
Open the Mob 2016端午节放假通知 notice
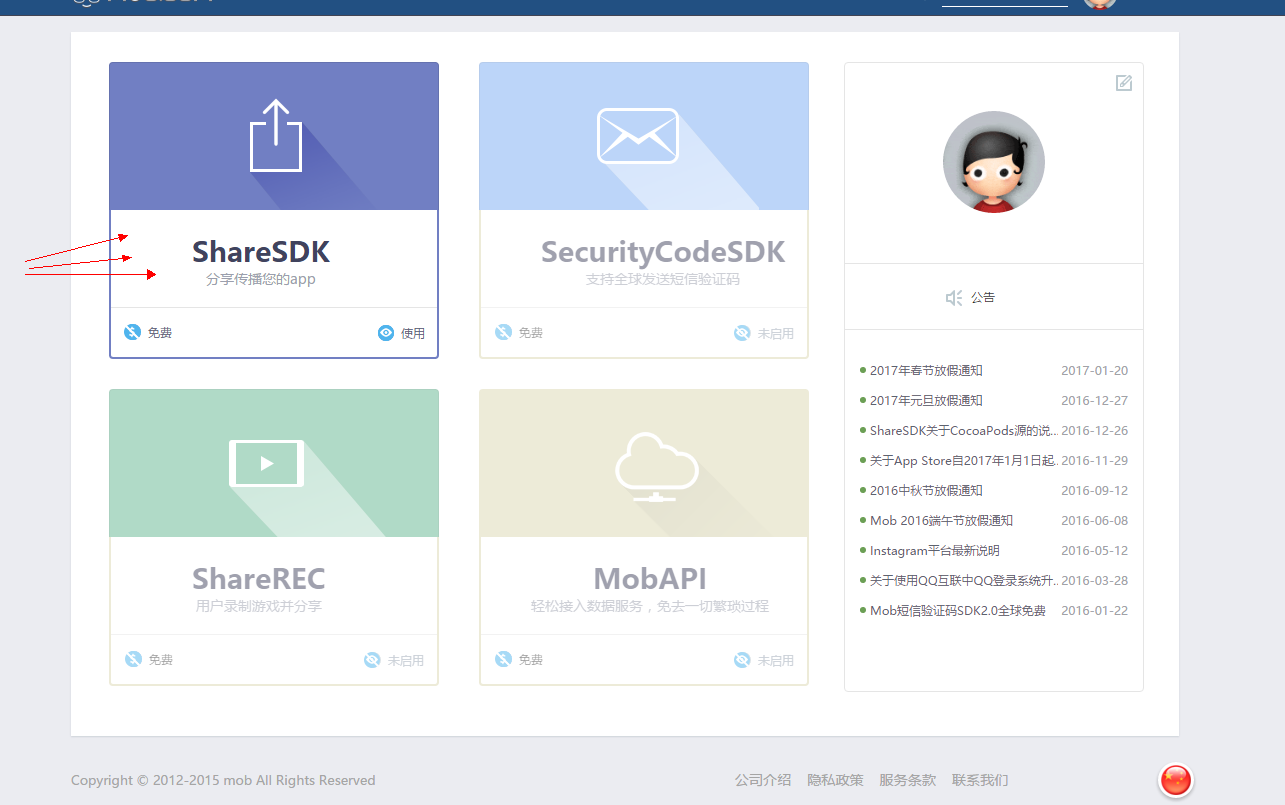tap(941, 521)
